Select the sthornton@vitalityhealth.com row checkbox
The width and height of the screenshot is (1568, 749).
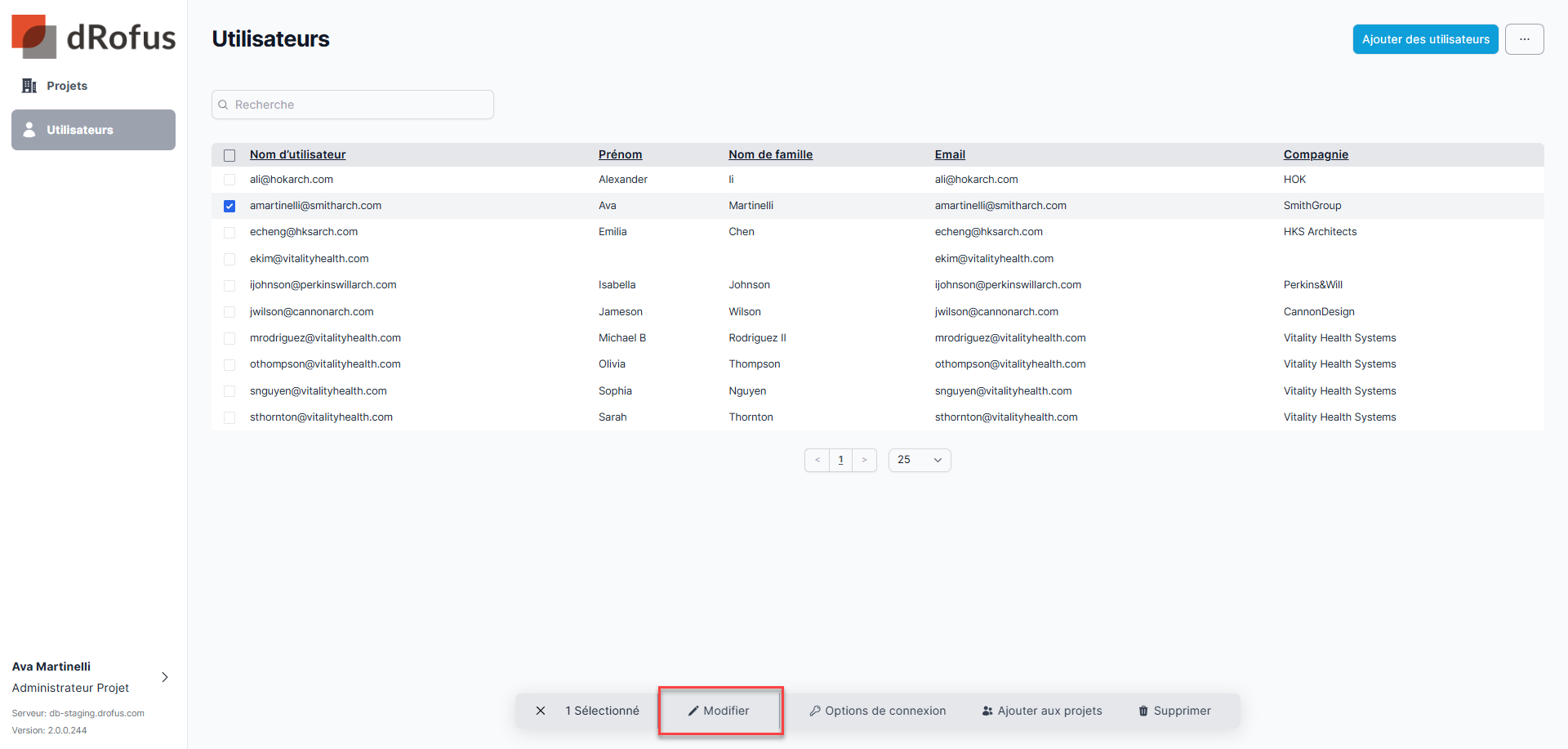click(229, 417)
